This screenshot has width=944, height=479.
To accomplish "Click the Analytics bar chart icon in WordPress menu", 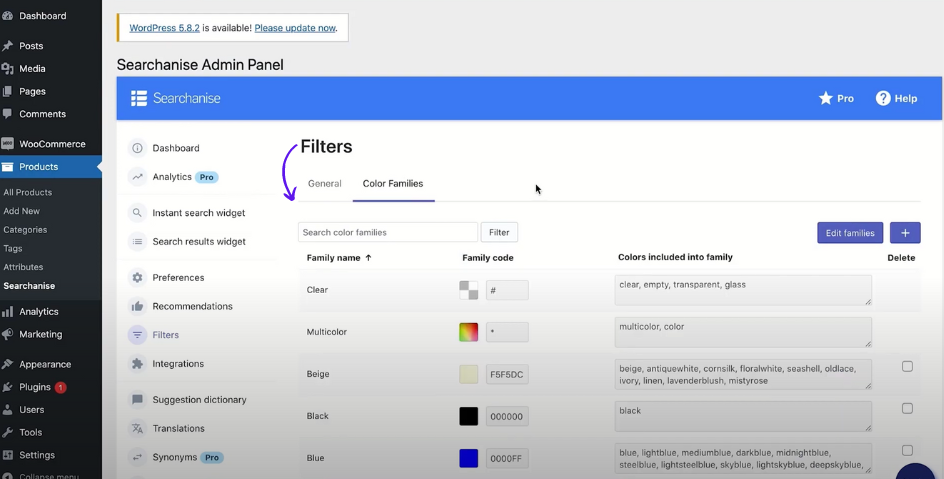I will 7,312.
